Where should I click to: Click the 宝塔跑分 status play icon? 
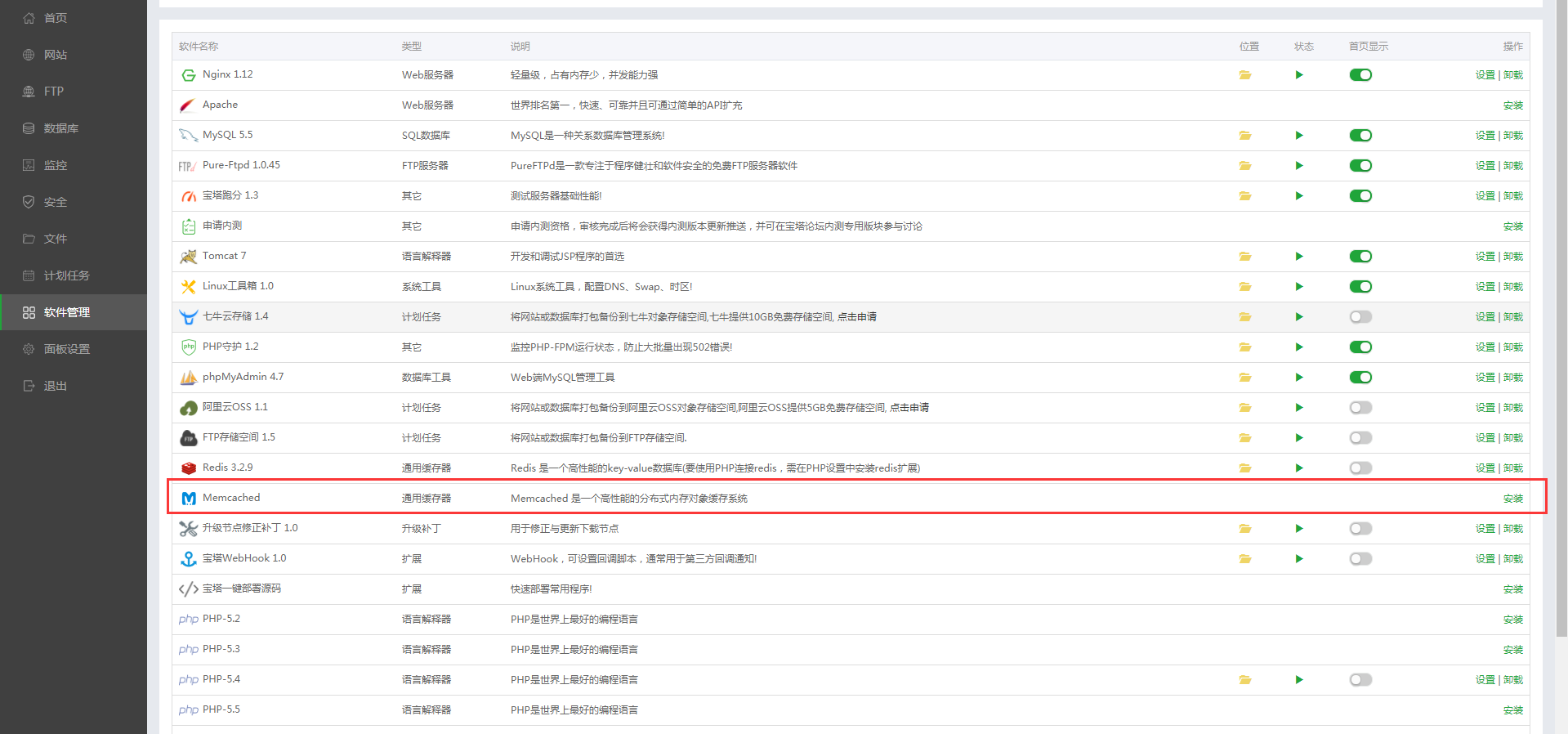point(1299,196)
